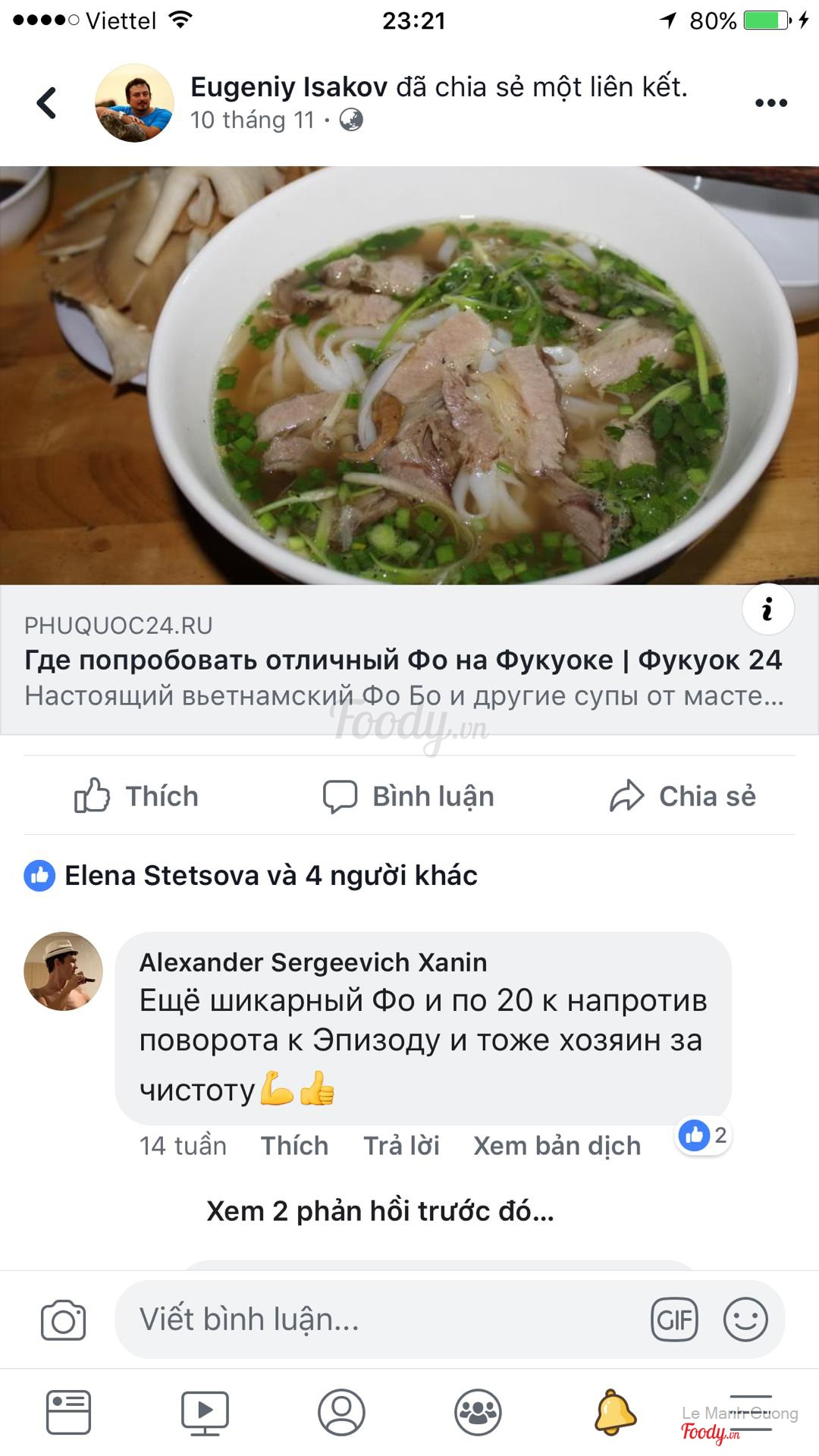
Task: Open the GIF picker
Action: 674,1319
